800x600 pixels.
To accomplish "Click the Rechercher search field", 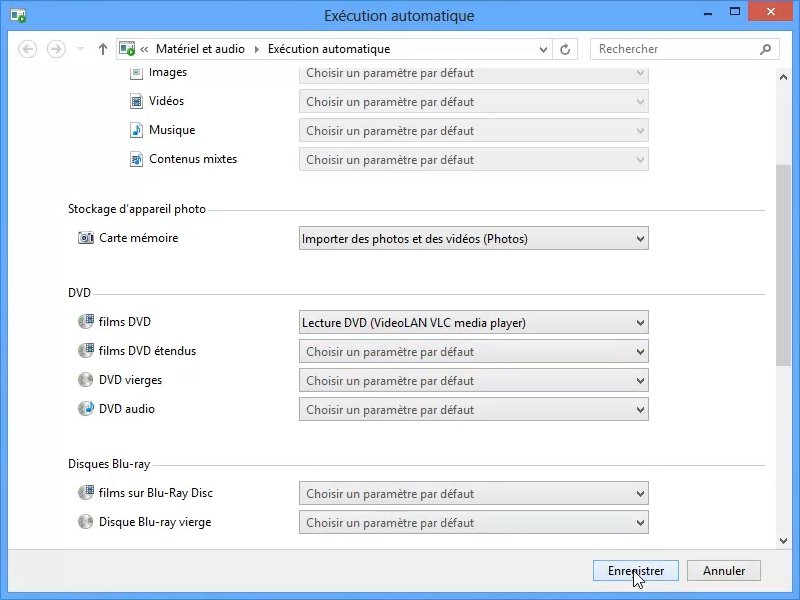I will tap(675, 49).
